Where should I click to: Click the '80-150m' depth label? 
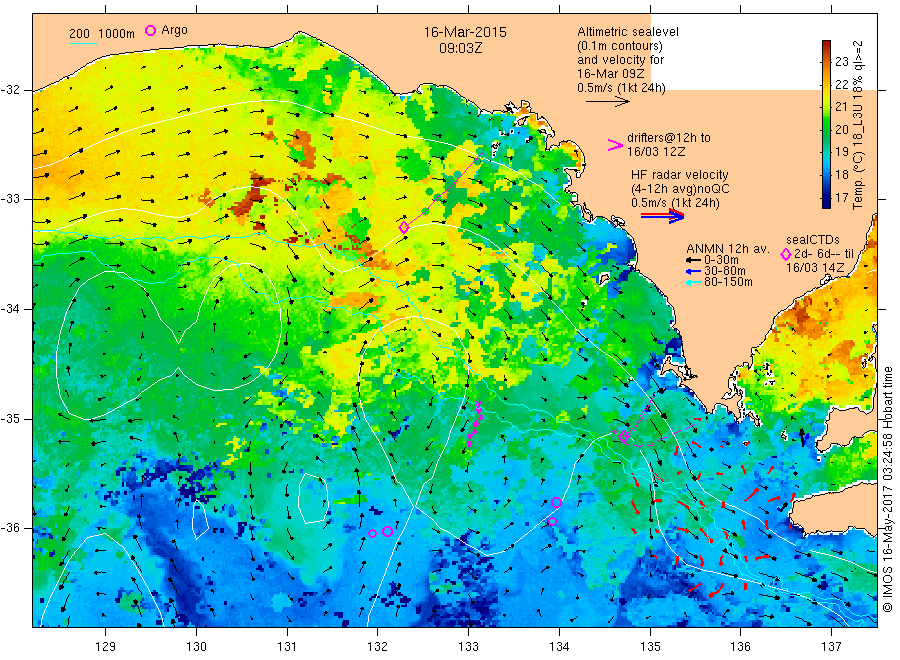coord(728,282)
